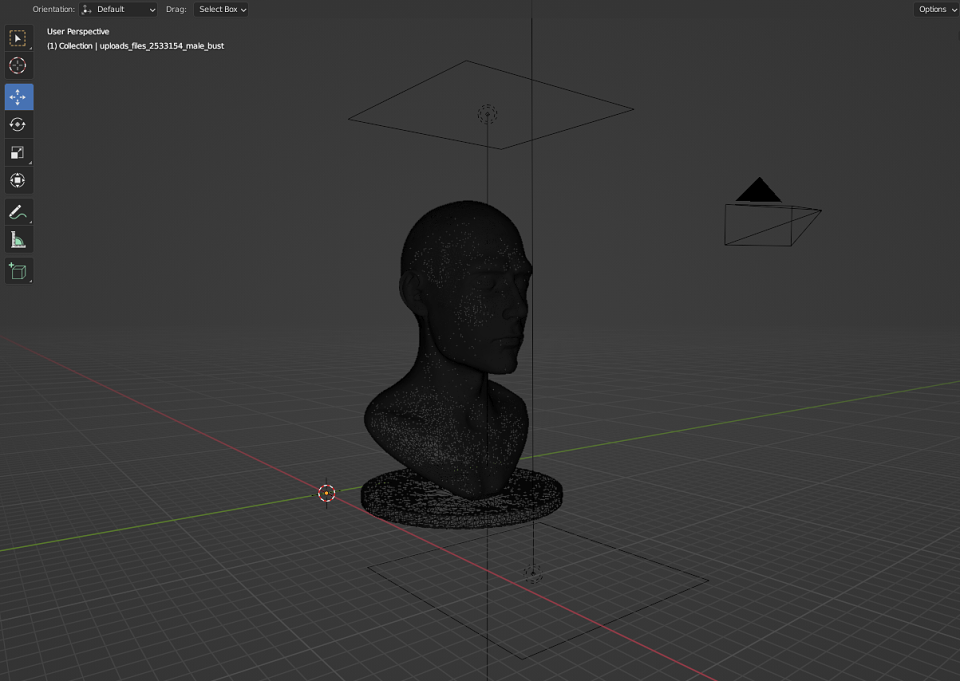This screenshot has width=960, height=681.
Task: Select the Select Box tool icon
Action: (x=18, y=39)
